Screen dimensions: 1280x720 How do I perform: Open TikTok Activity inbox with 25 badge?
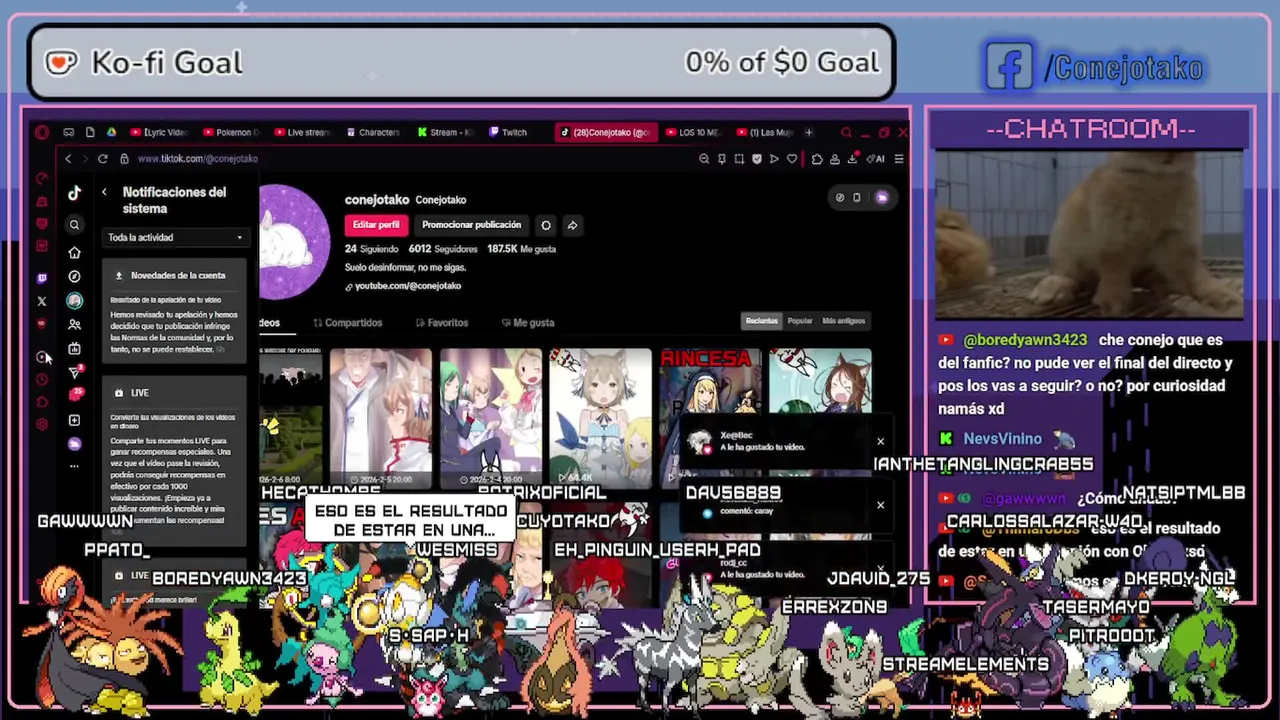point(74,396)
